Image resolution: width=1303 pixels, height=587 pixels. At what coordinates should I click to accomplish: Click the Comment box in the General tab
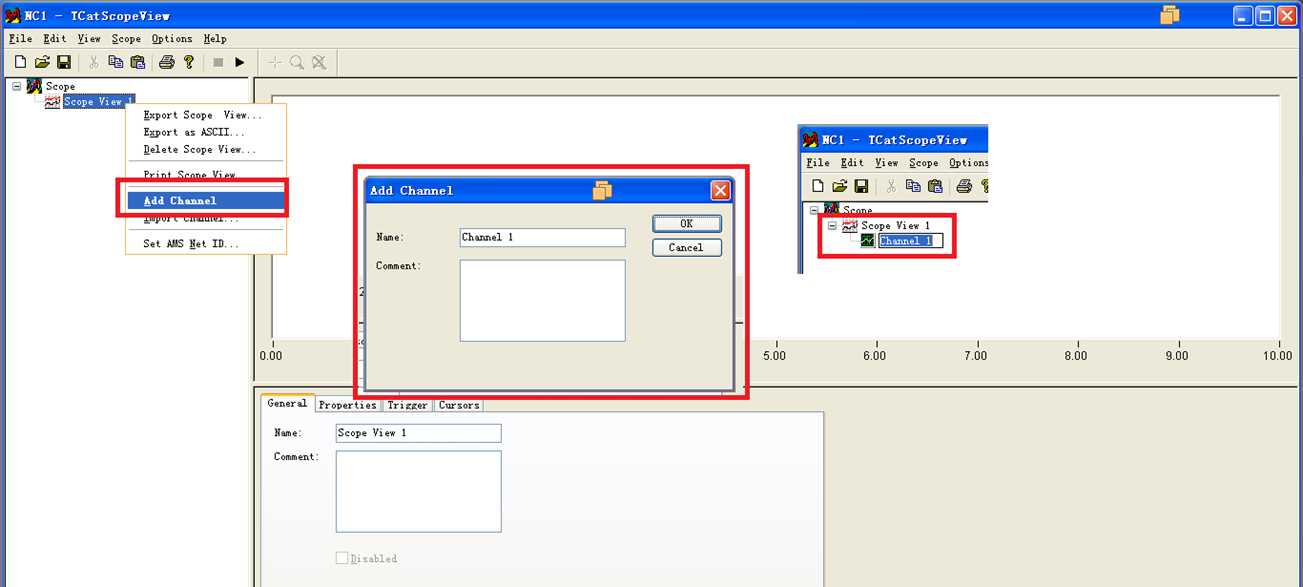click(x=418, y=492)
